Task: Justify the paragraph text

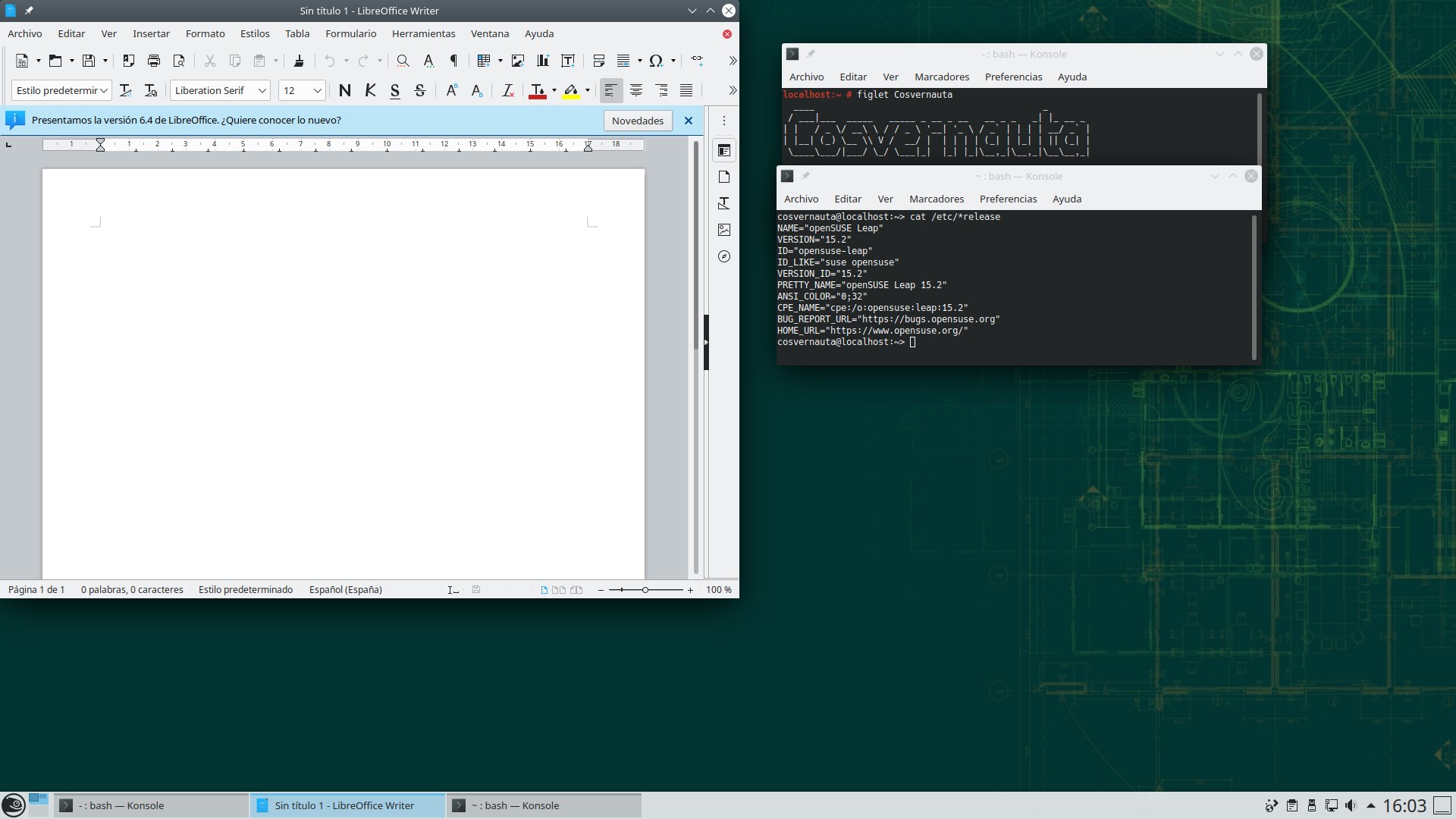Action: click(686, 90)
